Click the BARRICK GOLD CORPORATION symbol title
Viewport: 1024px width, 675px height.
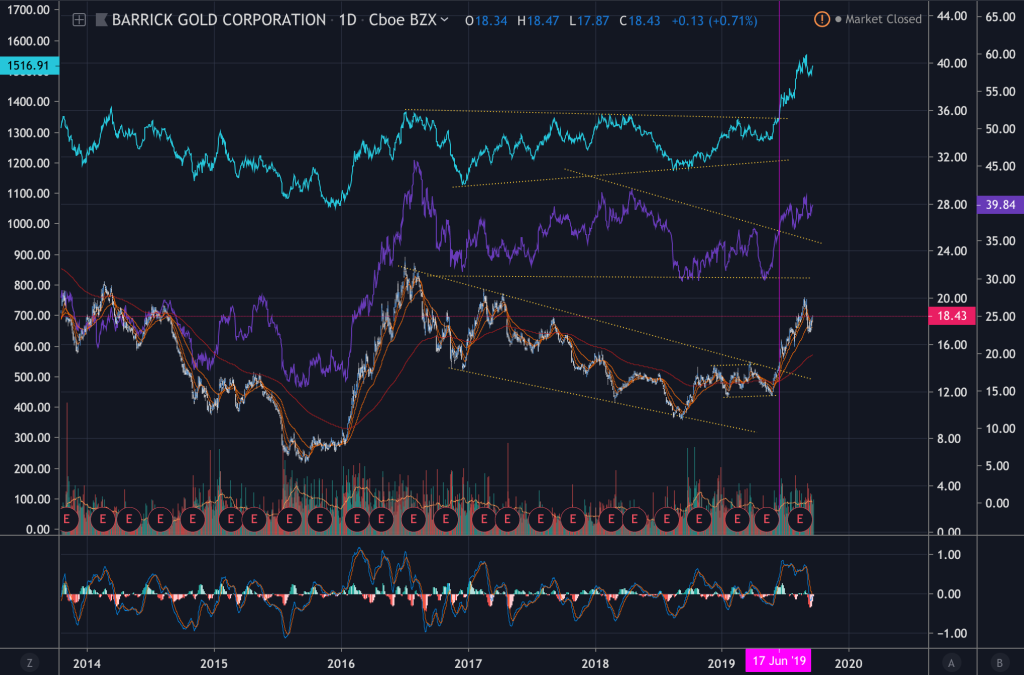click(219, 20)
